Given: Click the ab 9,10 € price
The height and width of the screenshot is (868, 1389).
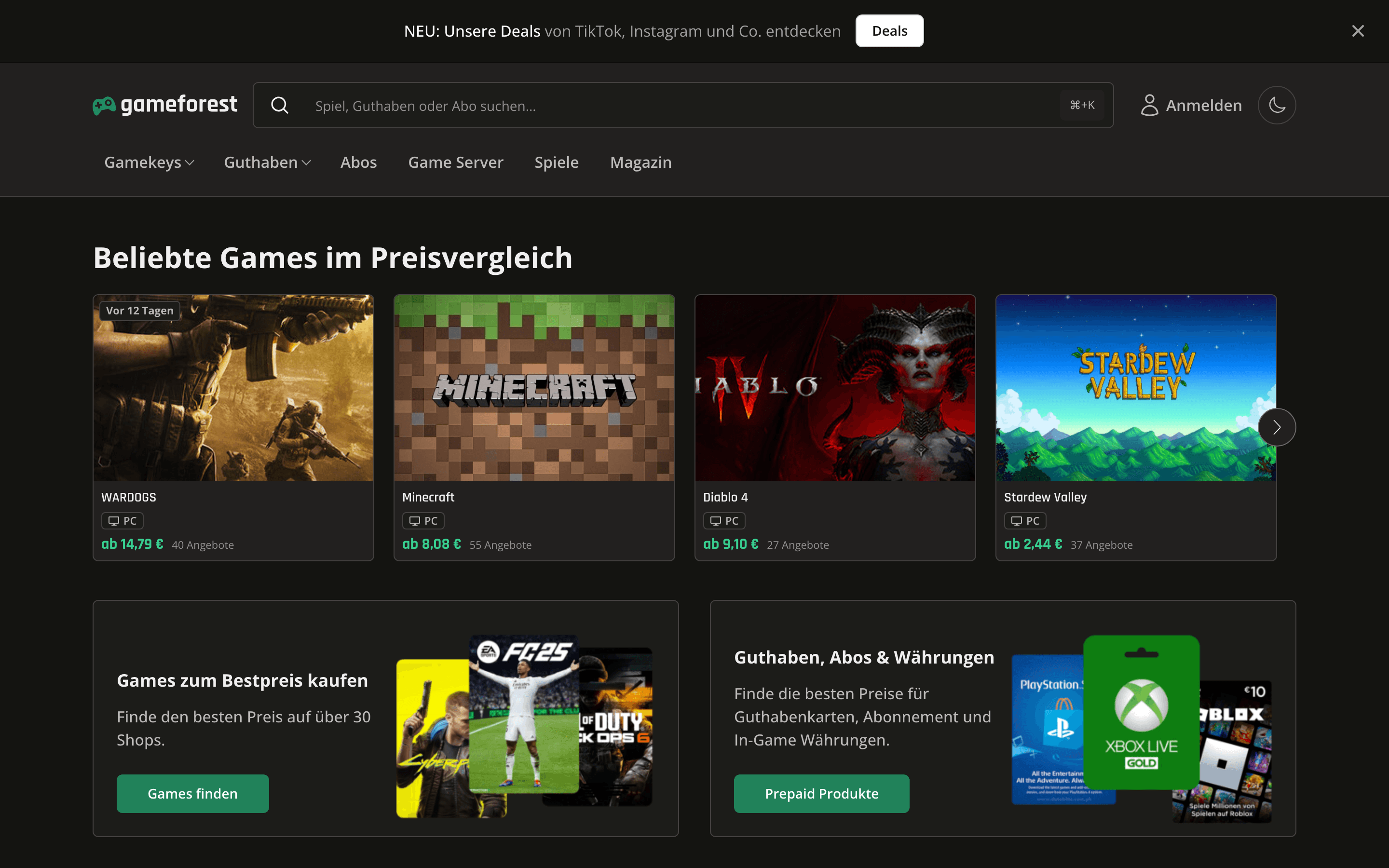Looking at the screenshot, I should tap(731, 544).
